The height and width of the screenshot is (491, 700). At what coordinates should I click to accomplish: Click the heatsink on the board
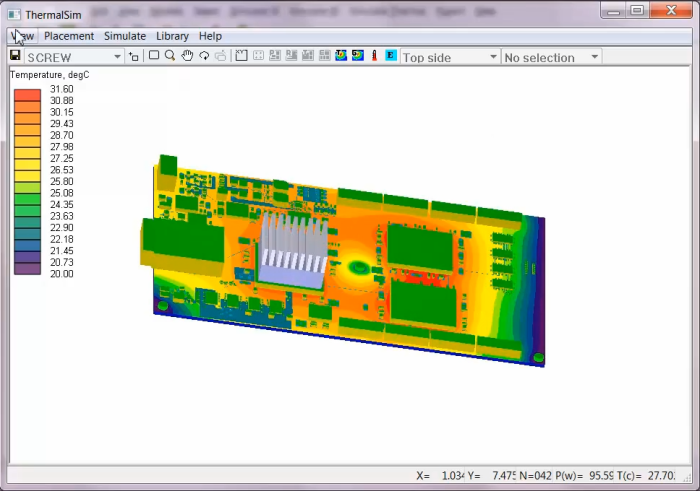tap(293, 251)
